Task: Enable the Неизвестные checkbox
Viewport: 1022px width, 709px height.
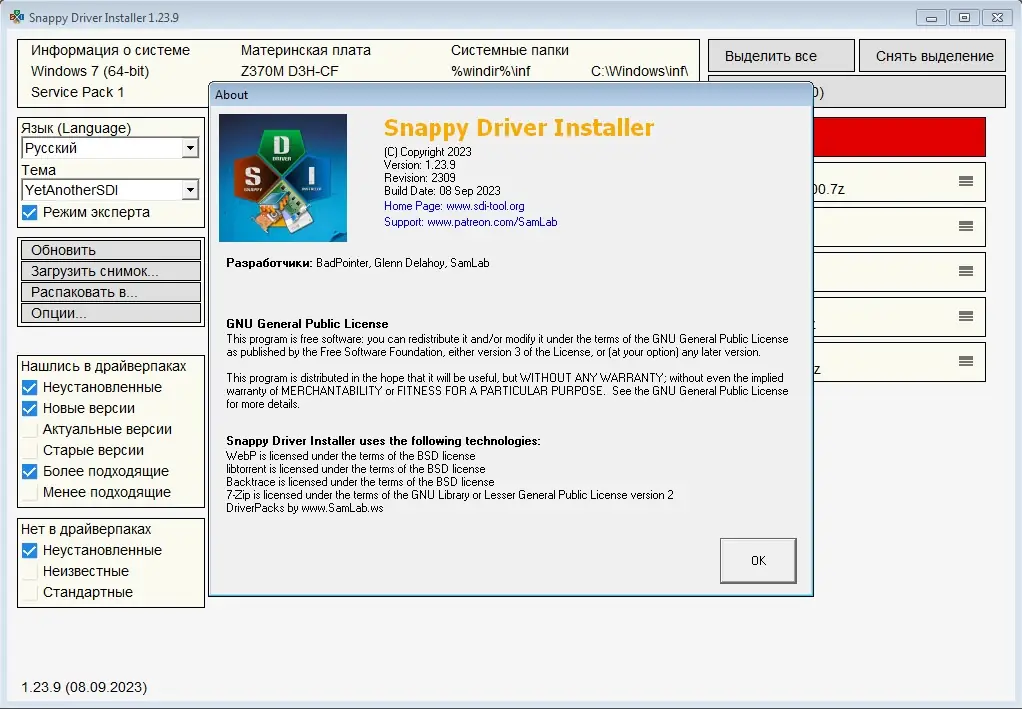Action: pos(29,572)
